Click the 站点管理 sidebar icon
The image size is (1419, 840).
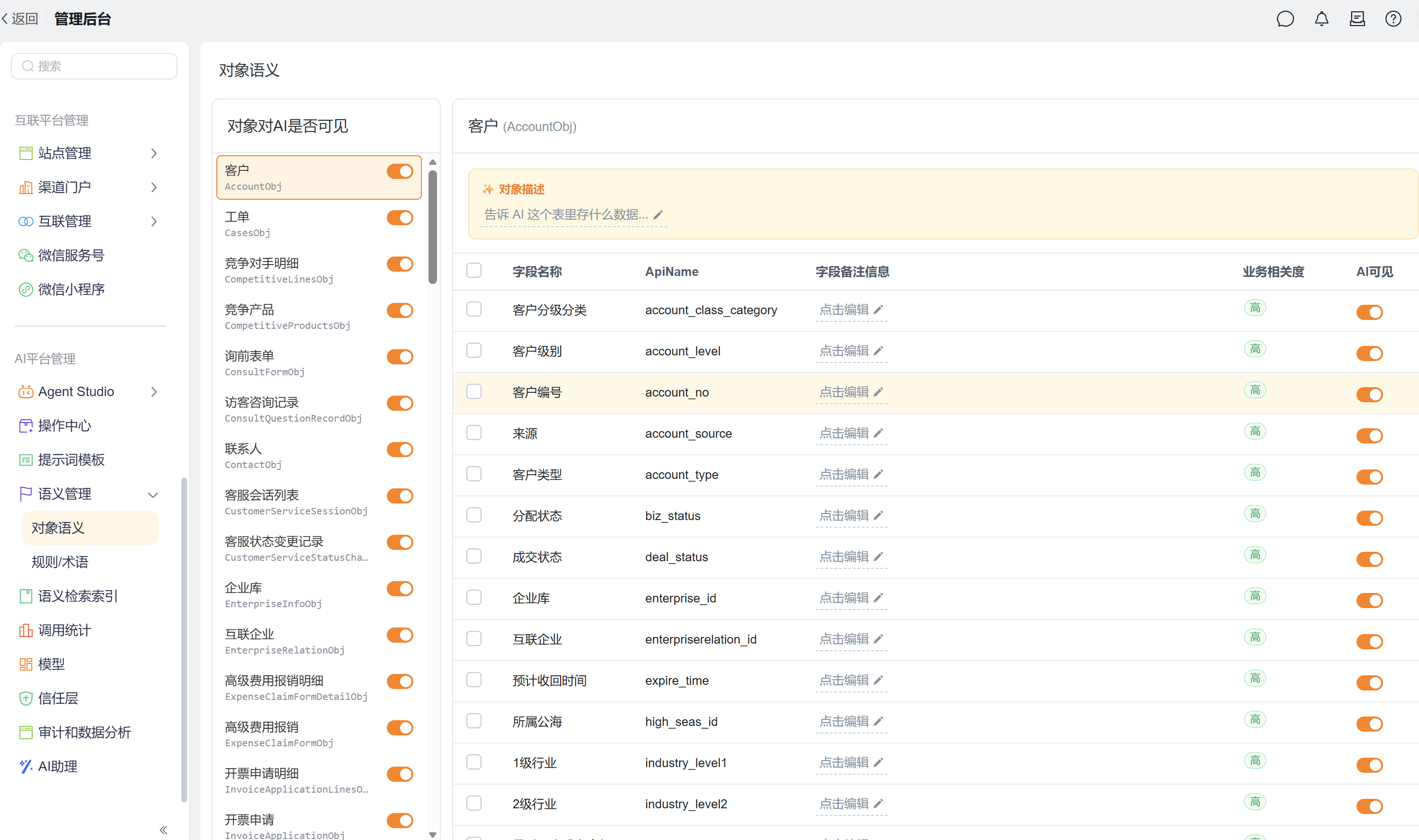pyautogui.click(x=26, y=153)
